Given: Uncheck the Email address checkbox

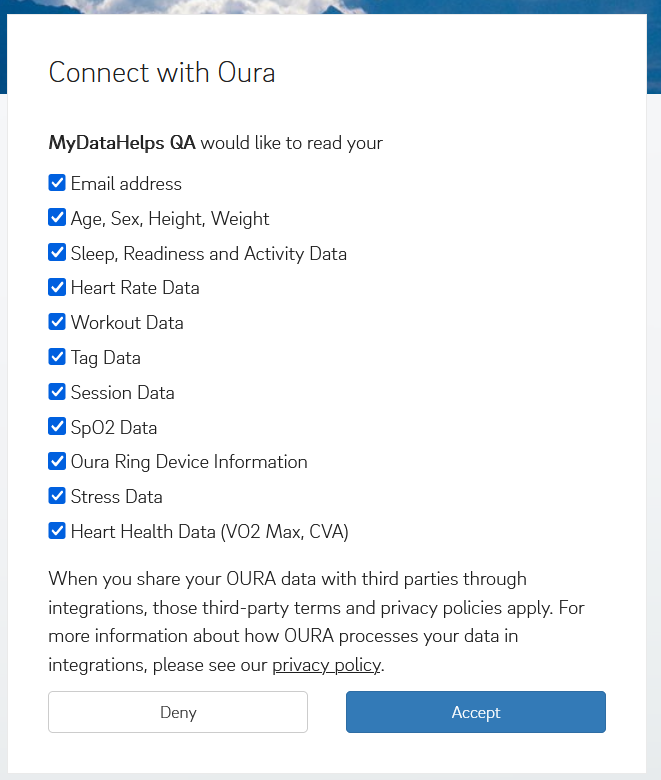Looking at the screenshot, I should coord(57,183).
